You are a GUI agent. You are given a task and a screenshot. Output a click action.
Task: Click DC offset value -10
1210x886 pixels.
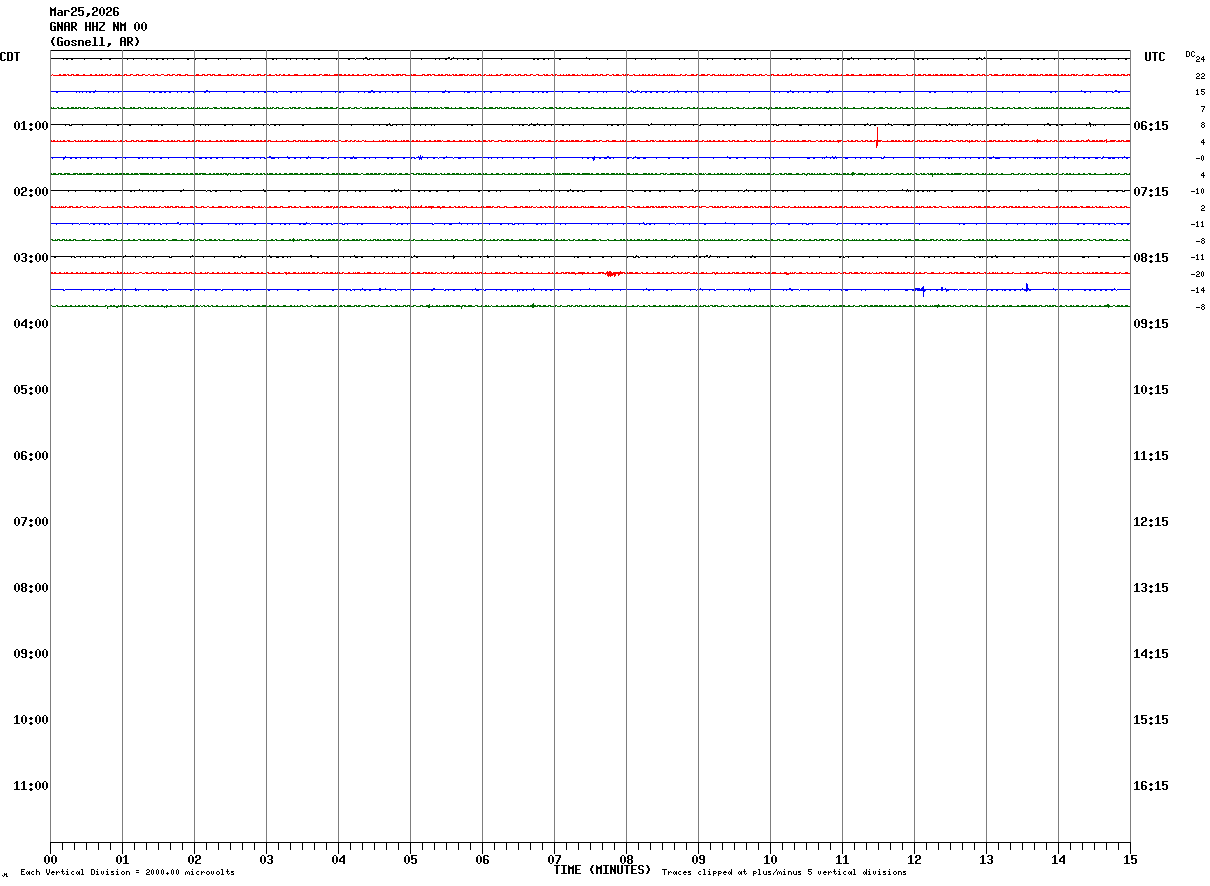1197,191
